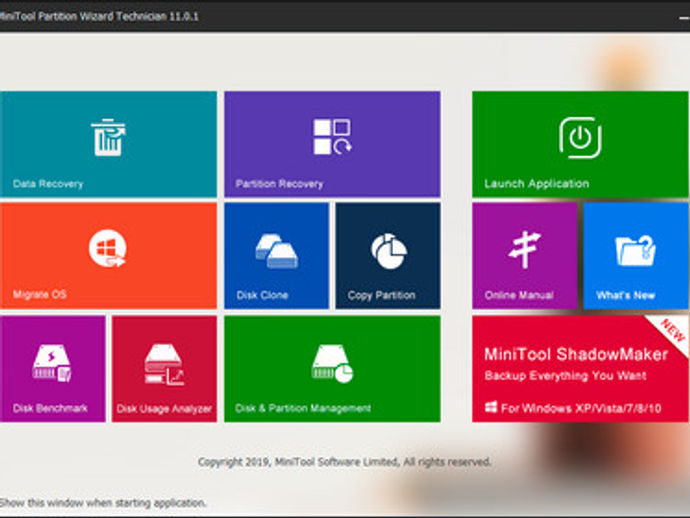
Task: Click the MiniTool Partition Wizard Technician title
Action: [x=99, y=17]
